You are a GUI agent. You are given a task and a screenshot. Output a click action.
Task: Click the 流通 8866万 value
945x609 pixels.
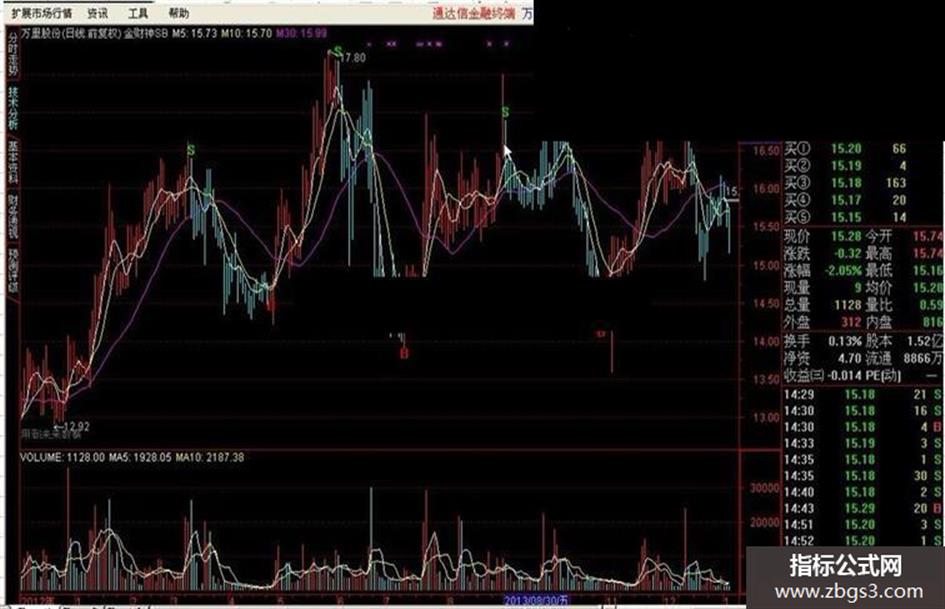(x=923, y=359)
